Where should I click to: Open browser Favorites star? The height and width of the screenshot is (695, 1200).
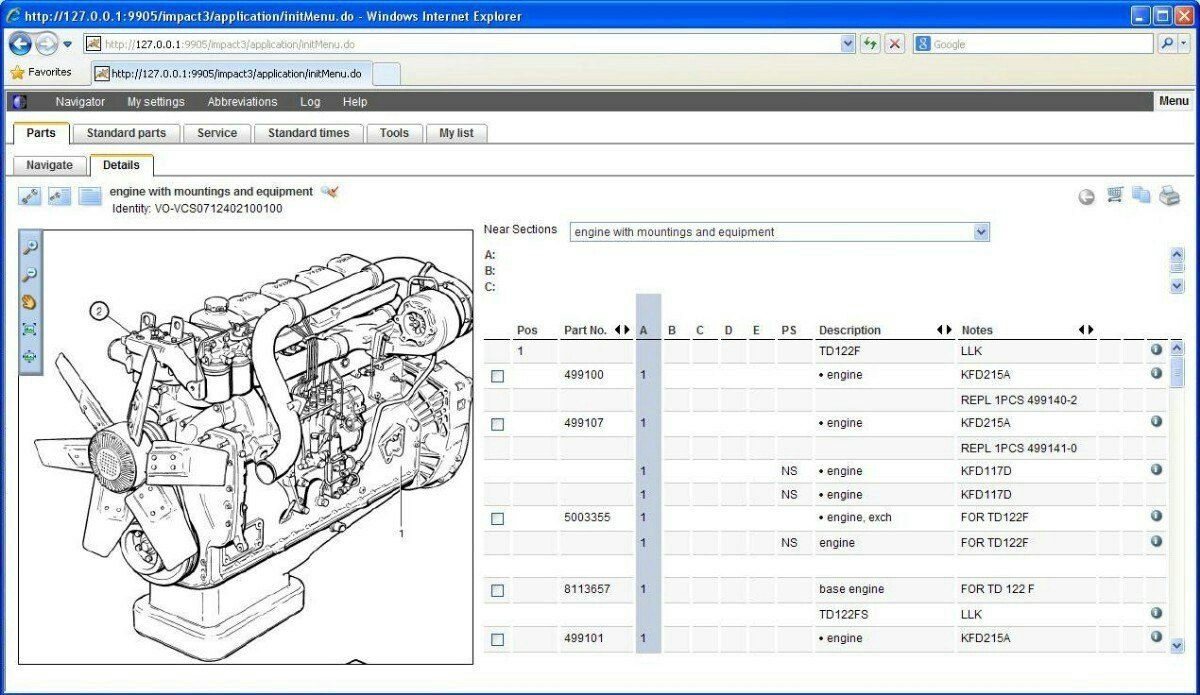(x=17, y=72)
